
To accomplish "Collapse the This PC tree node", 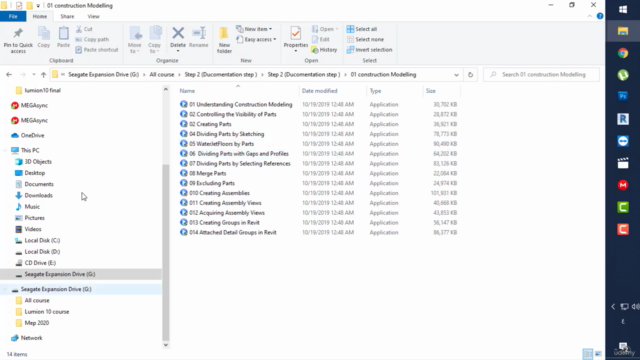I will coord(5,150).
